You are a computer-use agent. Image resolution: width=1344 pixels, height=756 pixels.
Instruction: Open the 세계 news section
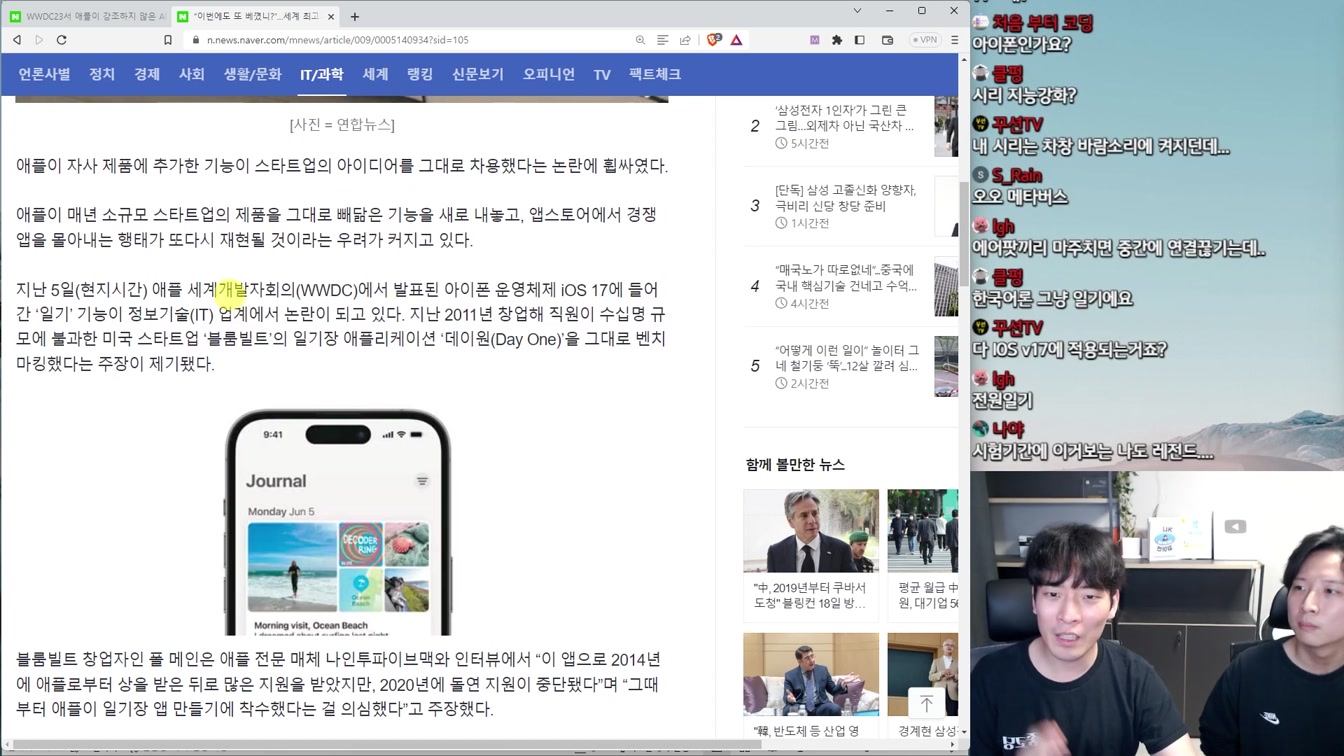point(375,74)
